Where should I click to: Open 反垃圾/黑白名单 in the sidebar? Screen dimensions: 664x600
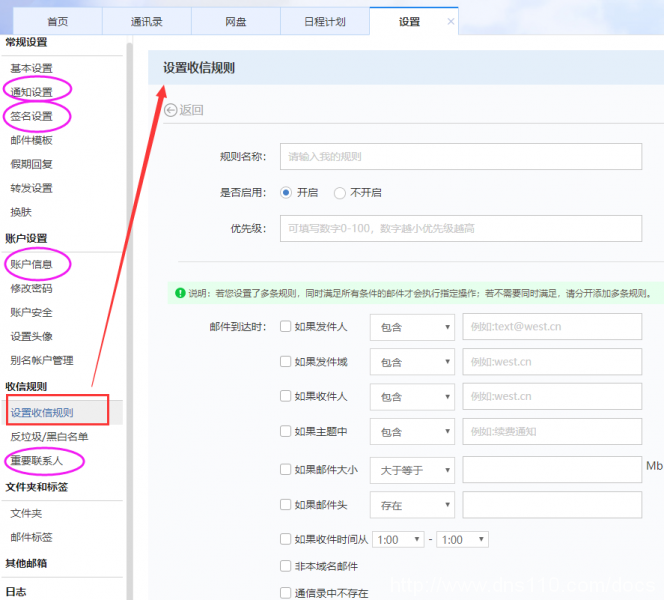tap(49, 437)
